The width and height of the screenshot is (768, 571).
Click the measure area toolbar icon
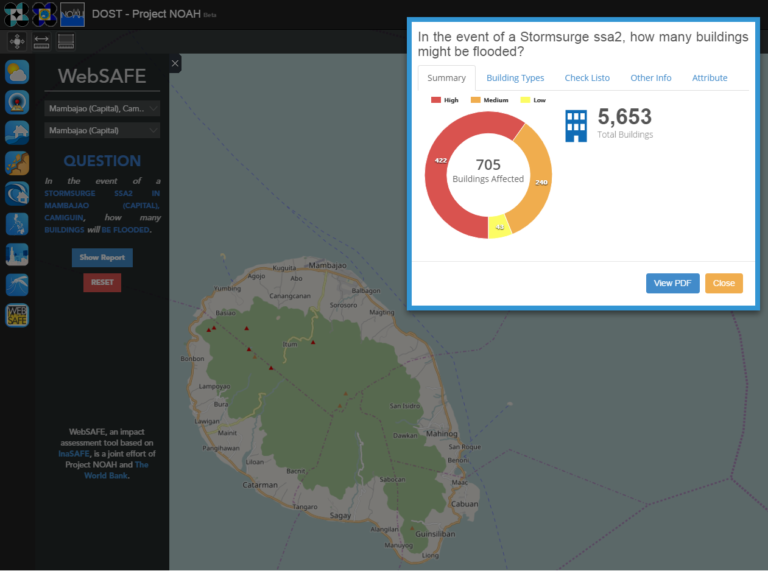pyautogui.click(x=66, y=41)
